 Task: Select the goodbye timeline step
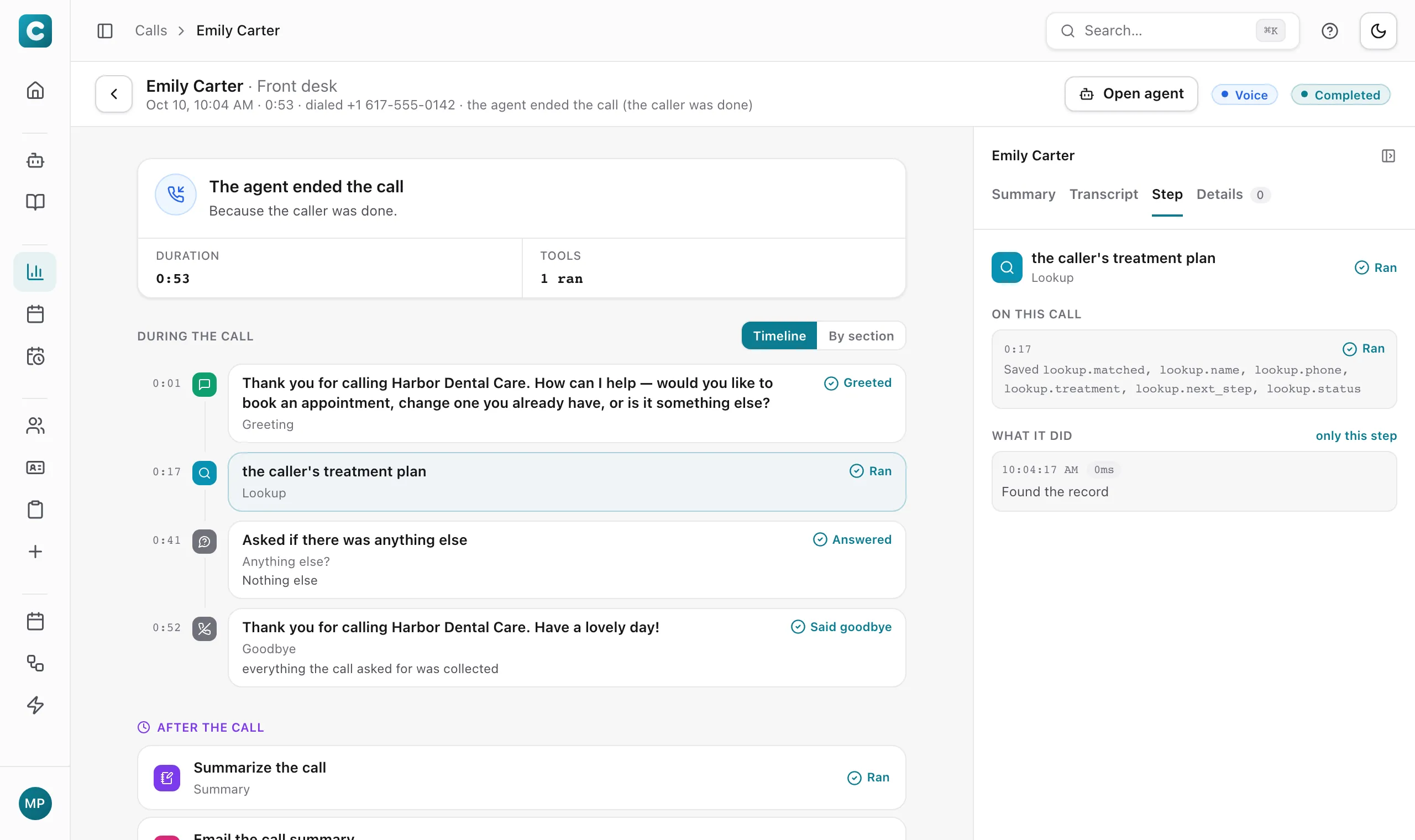point(567,648)
